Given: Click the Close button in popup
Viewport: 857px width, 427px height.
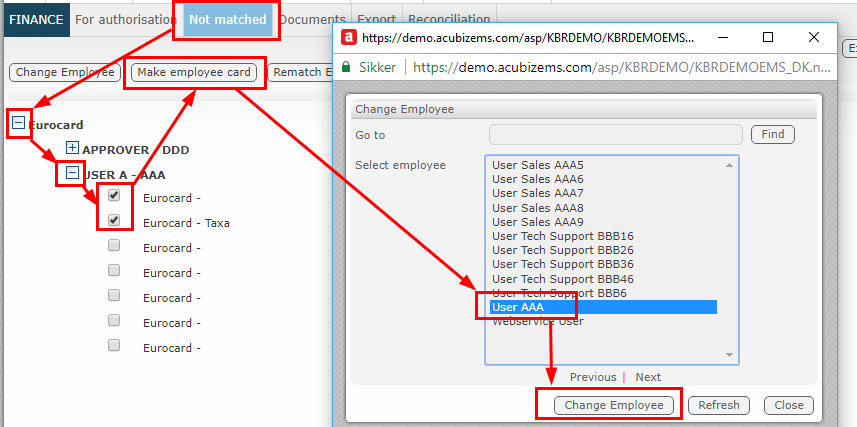Looking at the screenshot, I should click(x=789, y=405).
